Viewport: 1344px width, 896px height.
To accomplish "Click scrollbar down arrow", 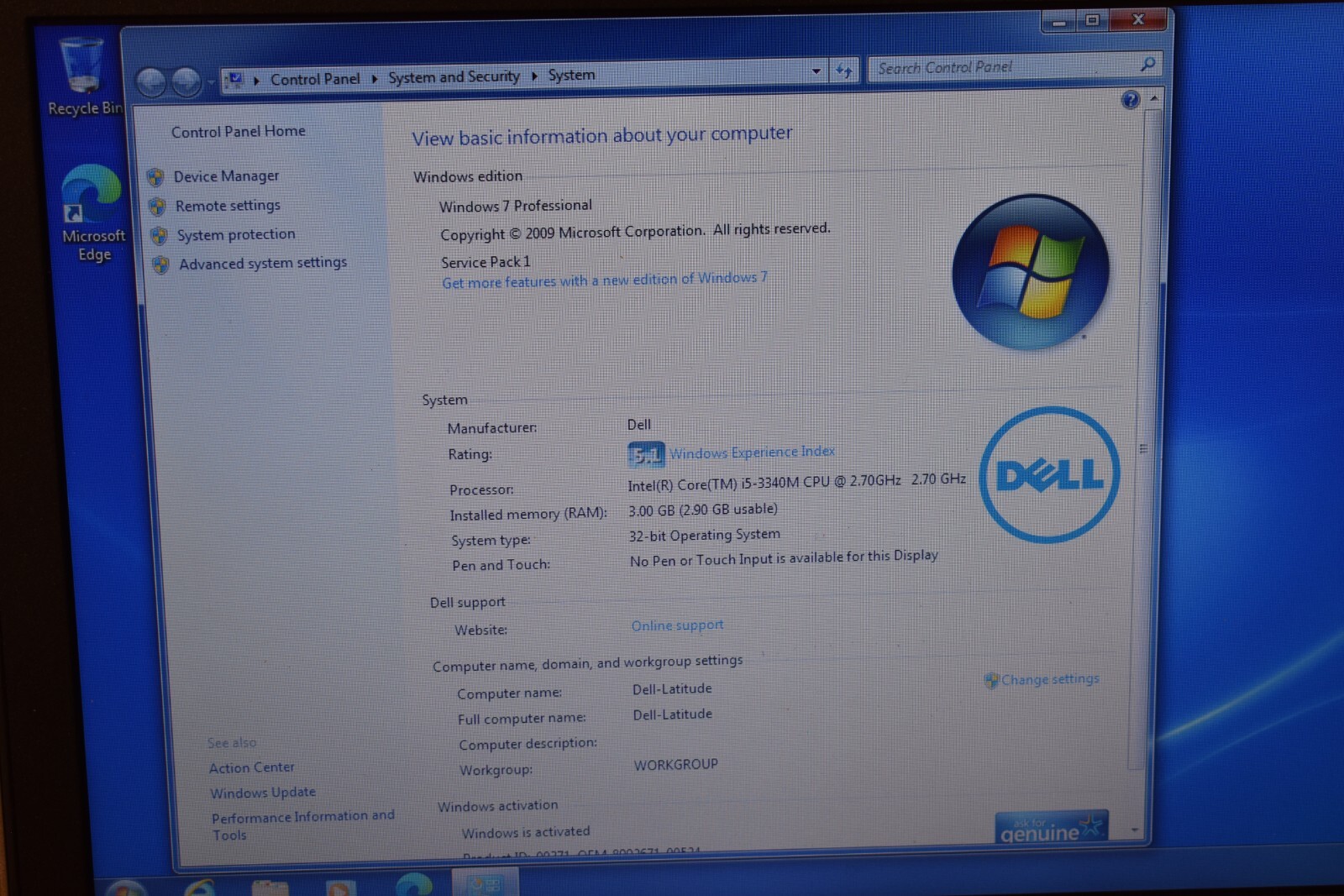I will click(x=1135, y=830).
